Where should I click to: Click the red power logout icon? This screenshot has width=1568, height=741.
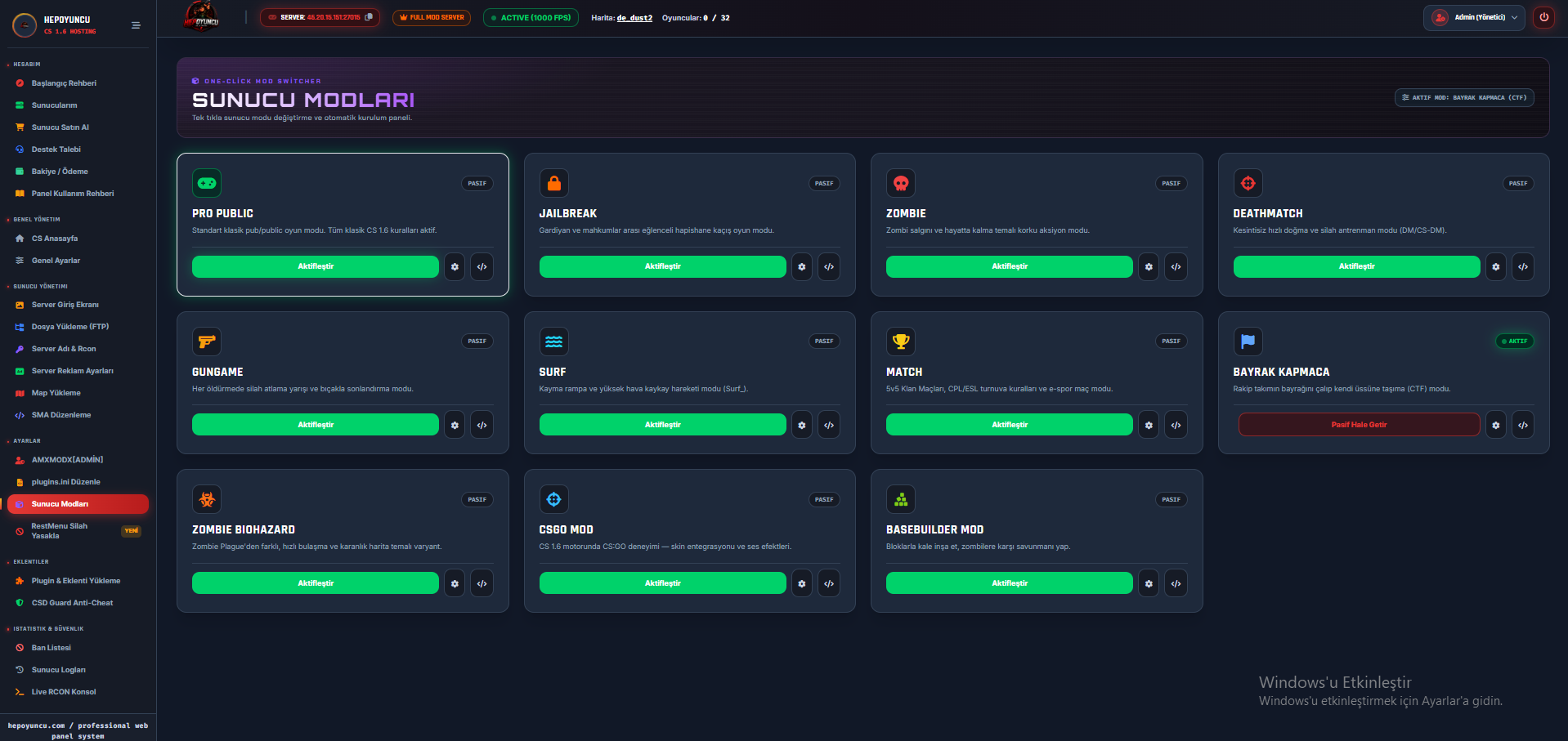[1543, 17]
